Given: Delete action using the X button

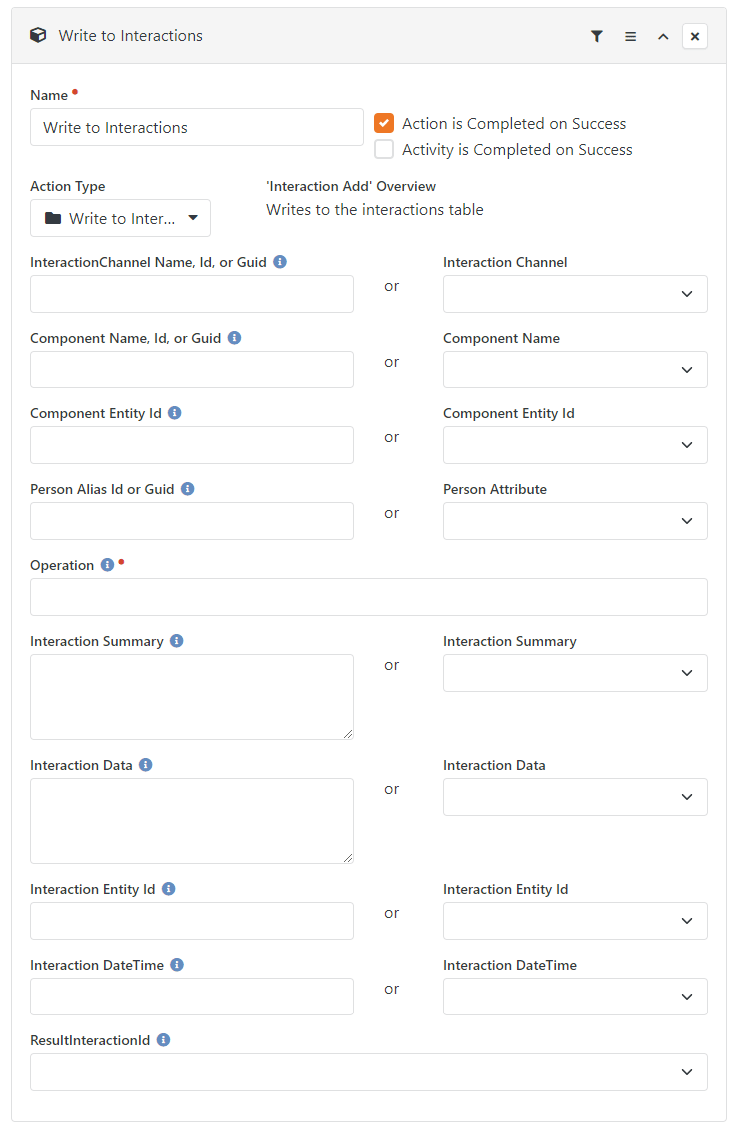Looking at the screenshot, I should coord(695,36).
